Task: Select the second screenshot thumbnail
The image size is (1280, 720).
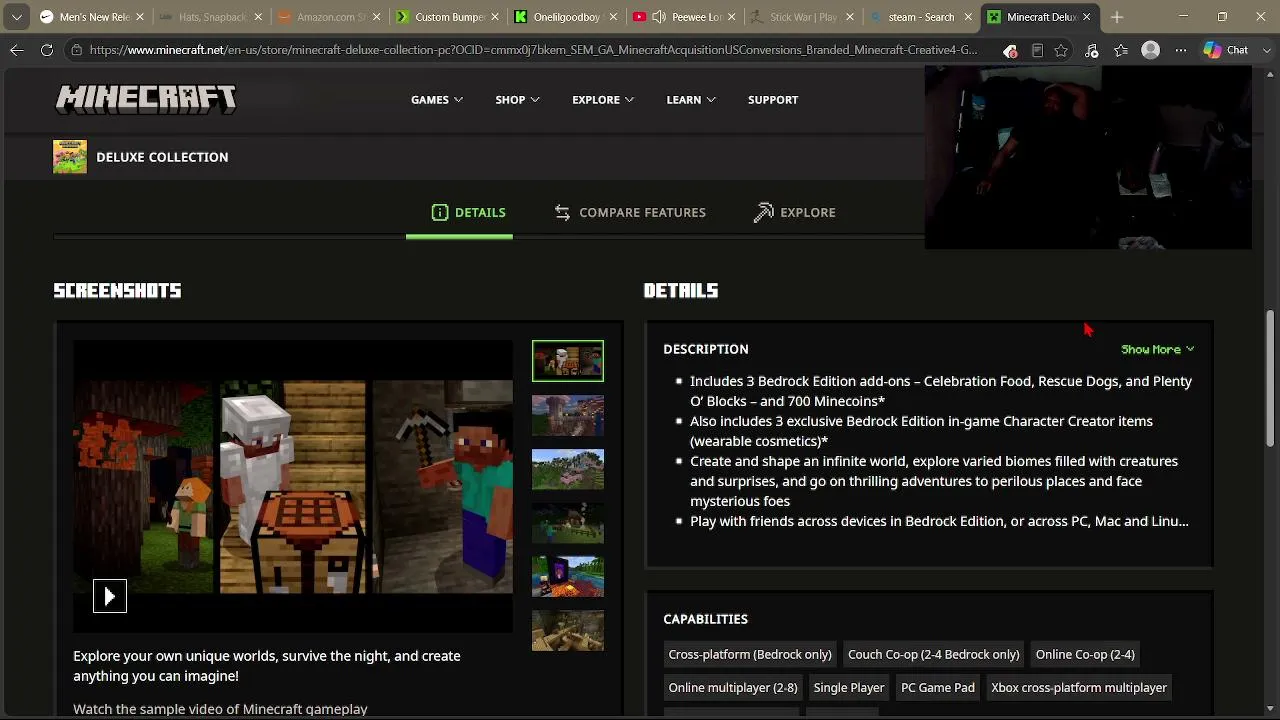Action: (x=568, y=415)
